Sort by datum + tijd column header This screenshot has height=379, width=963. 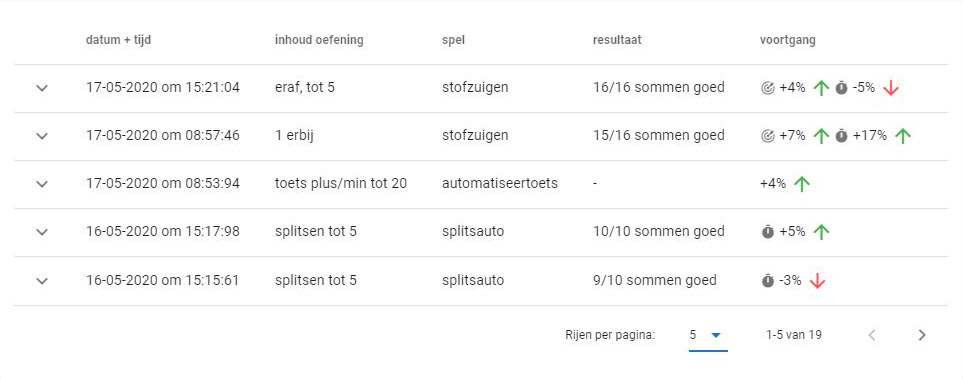click(x=119, y=40)
